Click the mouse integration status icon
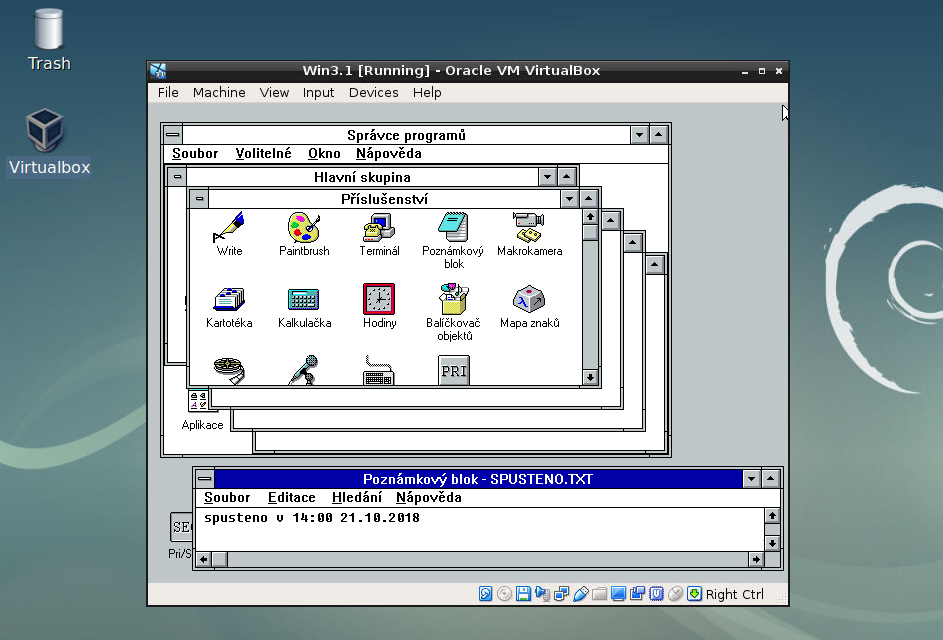Viewport: 943px width, 640px height. pos(675,594)
